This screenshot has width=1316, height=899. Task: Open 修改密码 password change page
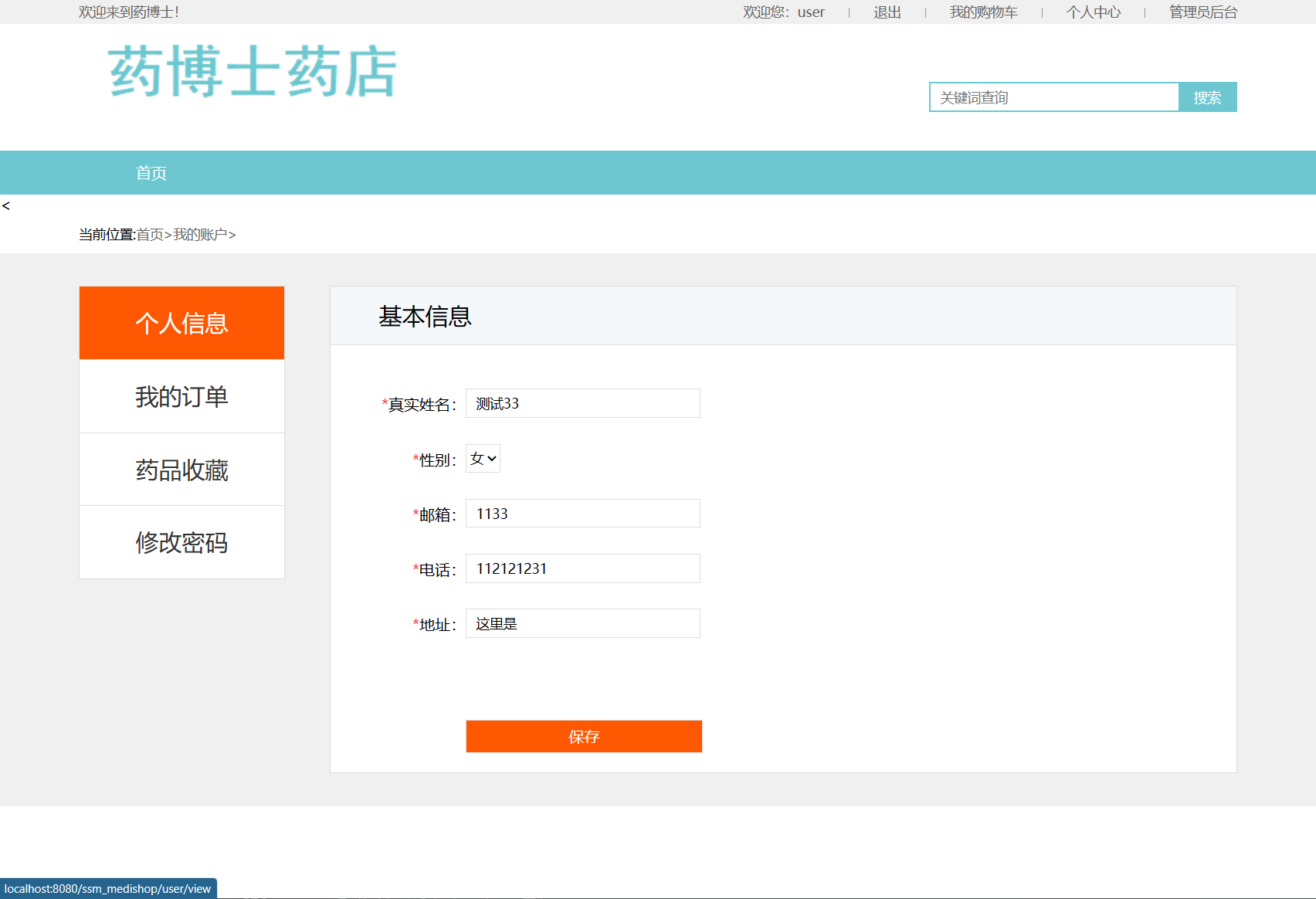tap(181, 542)
